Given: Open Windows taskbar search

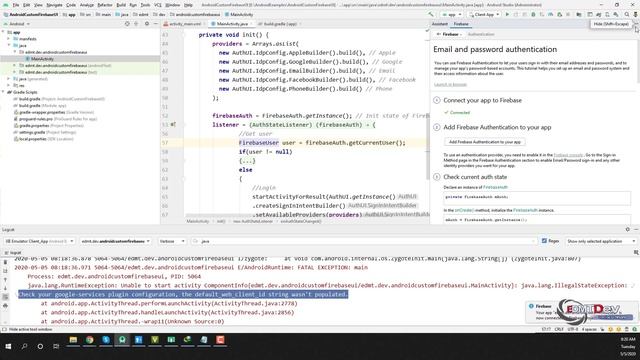Looking at the screenshot, I should point(24,346).
